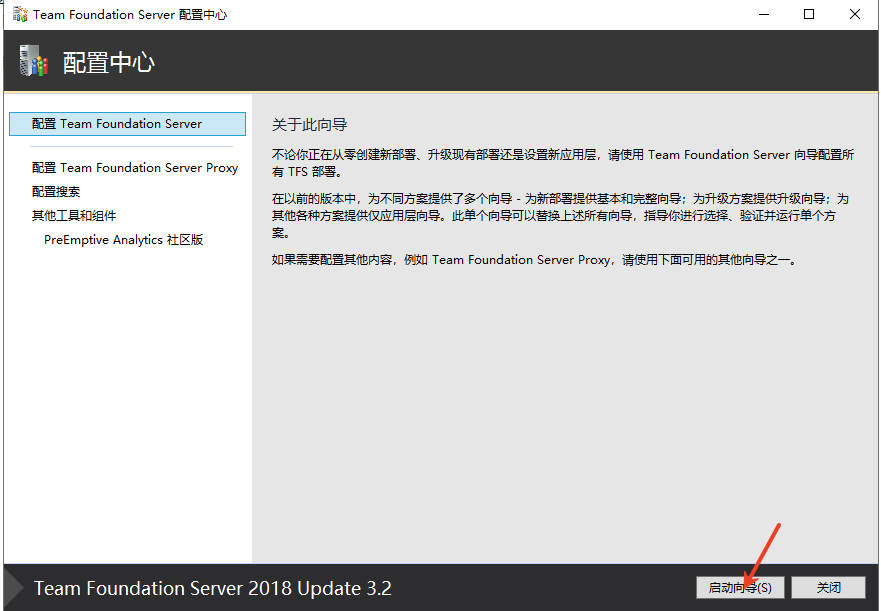Select 其他工具和组件 in the sidebar
881x611 pixels.
pyautogui.click(x=74, y=216)
